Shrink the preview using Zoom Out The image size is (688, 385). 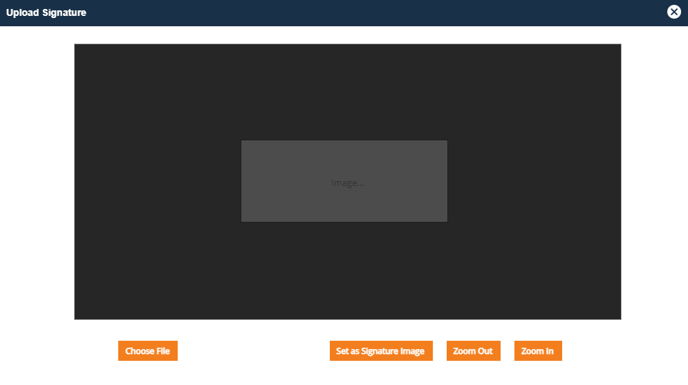[473, 351]
